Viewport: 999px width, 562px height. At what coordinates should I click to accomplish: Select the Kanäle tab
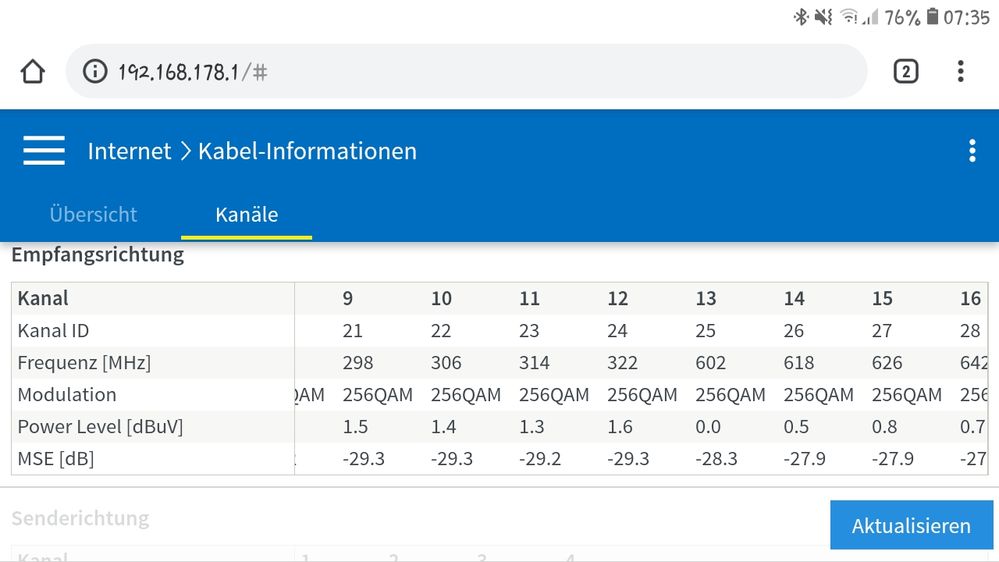click(x=246, y=214)
